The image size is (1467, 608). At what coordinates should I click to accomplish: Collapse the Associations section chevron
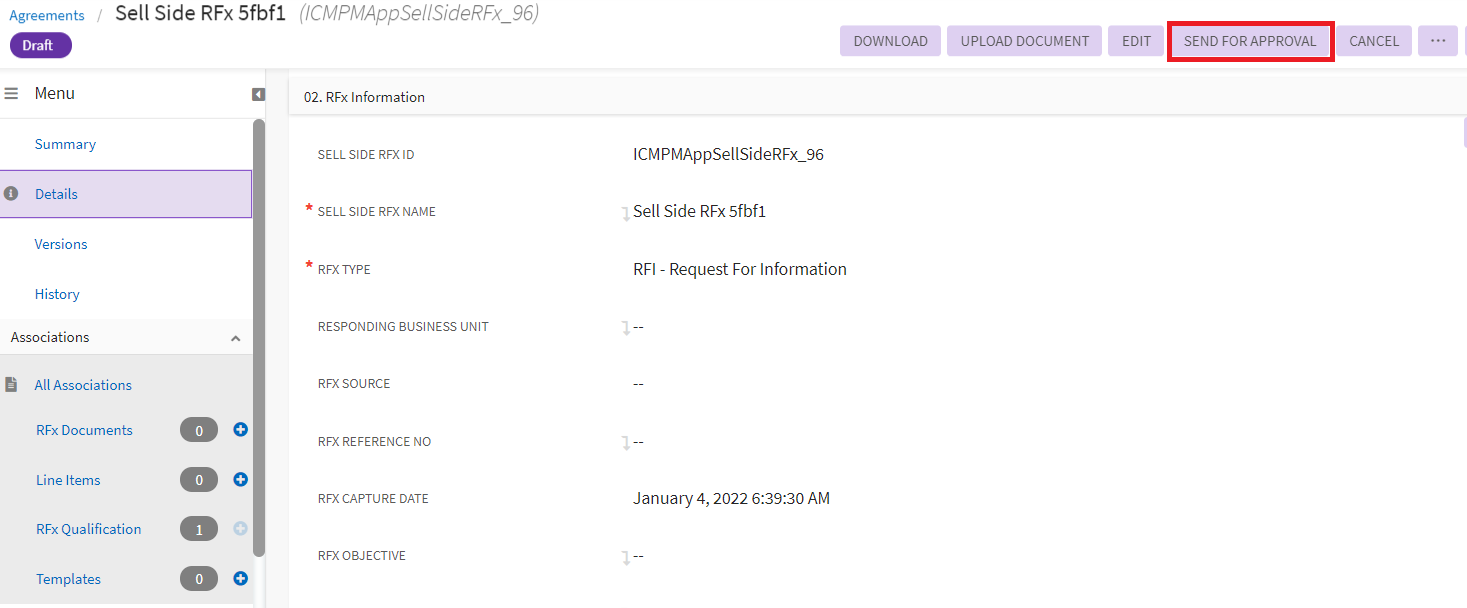click(236, 338)
